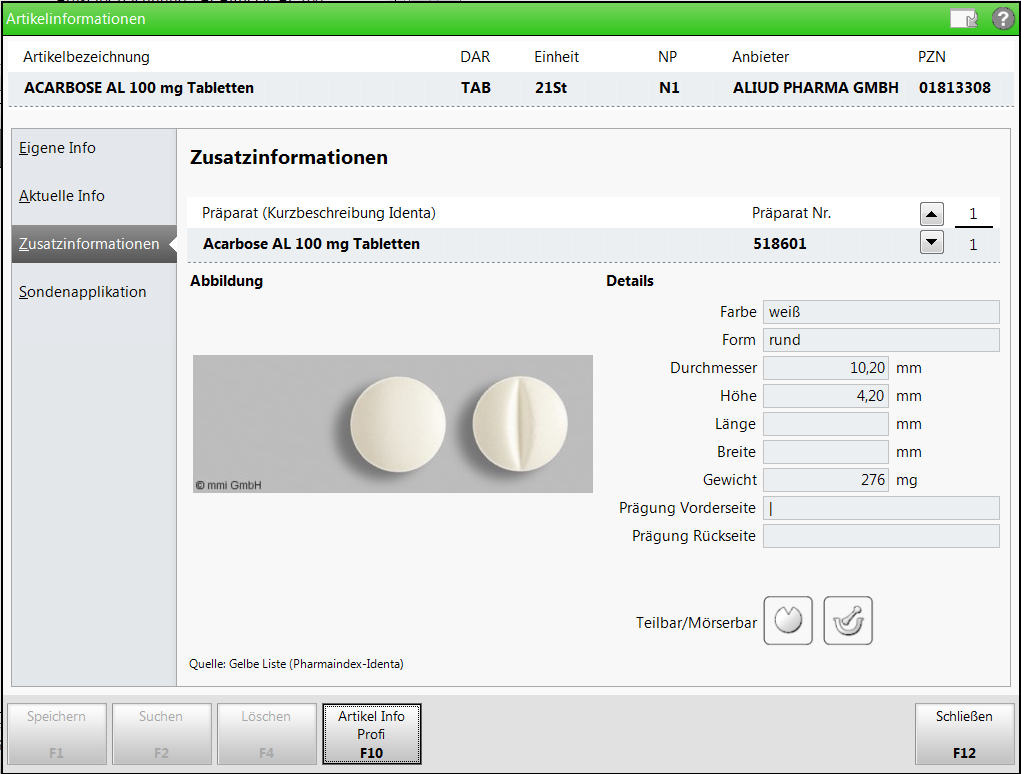The height and width of the screenshot is (774, 1021).
Task: Click the Präparat (Kurzbeschreibung Identa) header
Action: 318,213
